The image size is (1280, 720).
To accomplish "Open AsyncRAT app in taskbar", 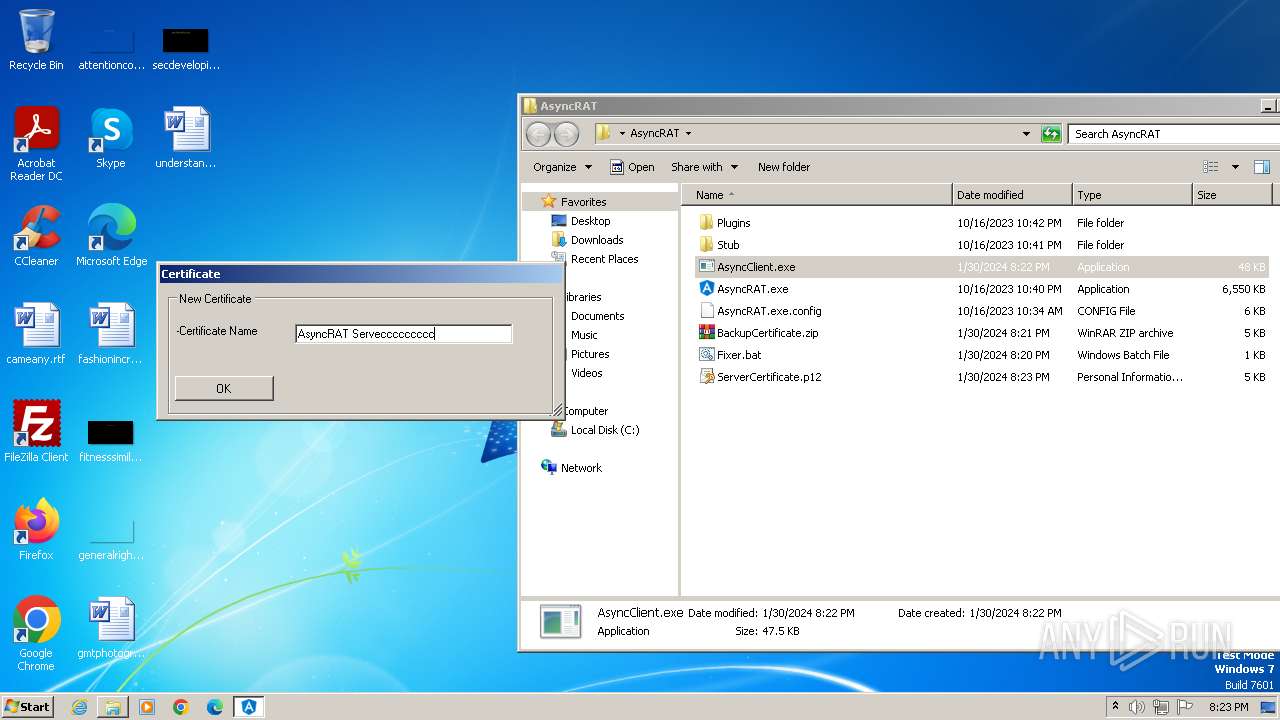I will pos(249,707).
